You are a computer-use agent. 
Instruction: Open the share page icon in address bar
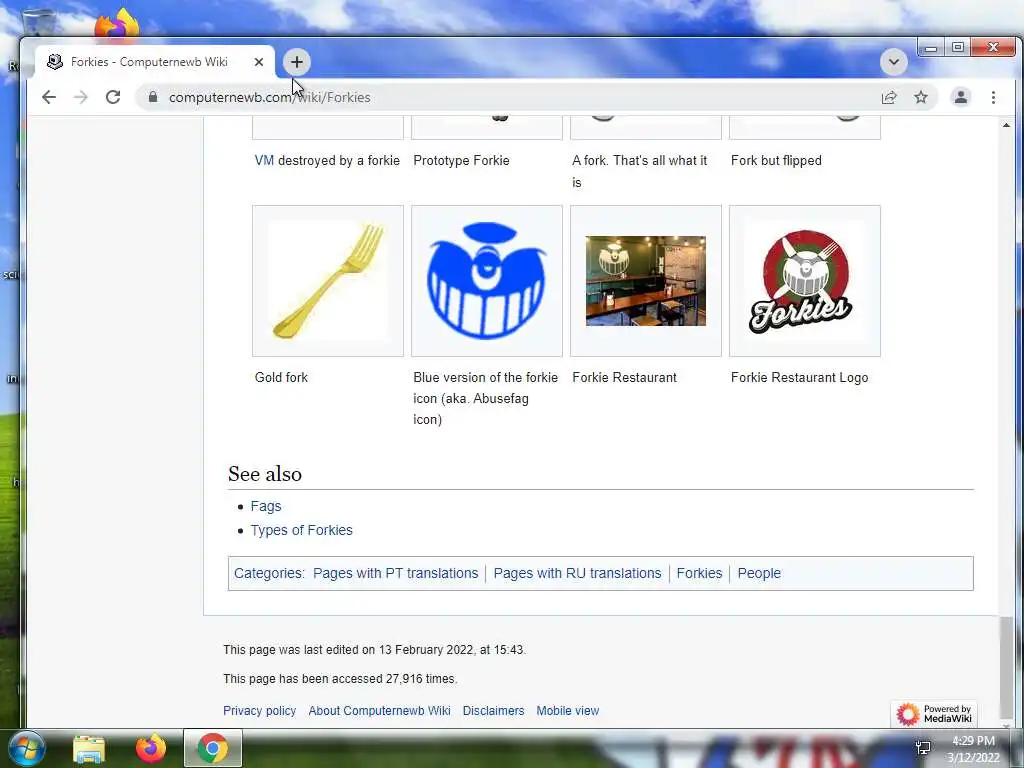click(x=889, y=97)
